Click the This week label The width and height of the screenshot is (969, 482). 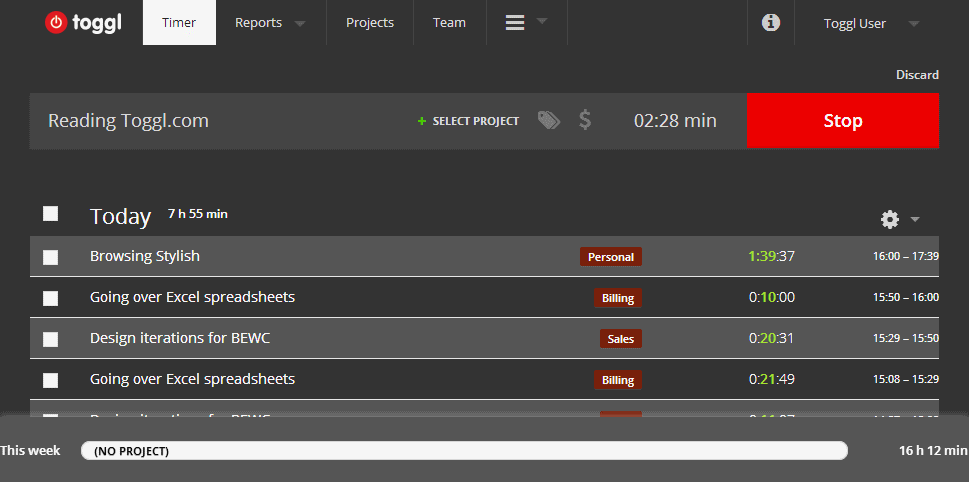pos(30,450)
